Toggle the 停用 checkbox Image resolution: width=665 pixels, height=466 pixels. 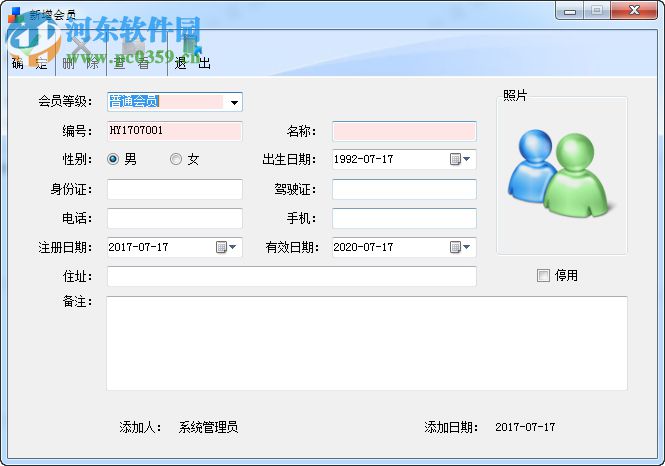pyautogui.click(x=543, y=276)
